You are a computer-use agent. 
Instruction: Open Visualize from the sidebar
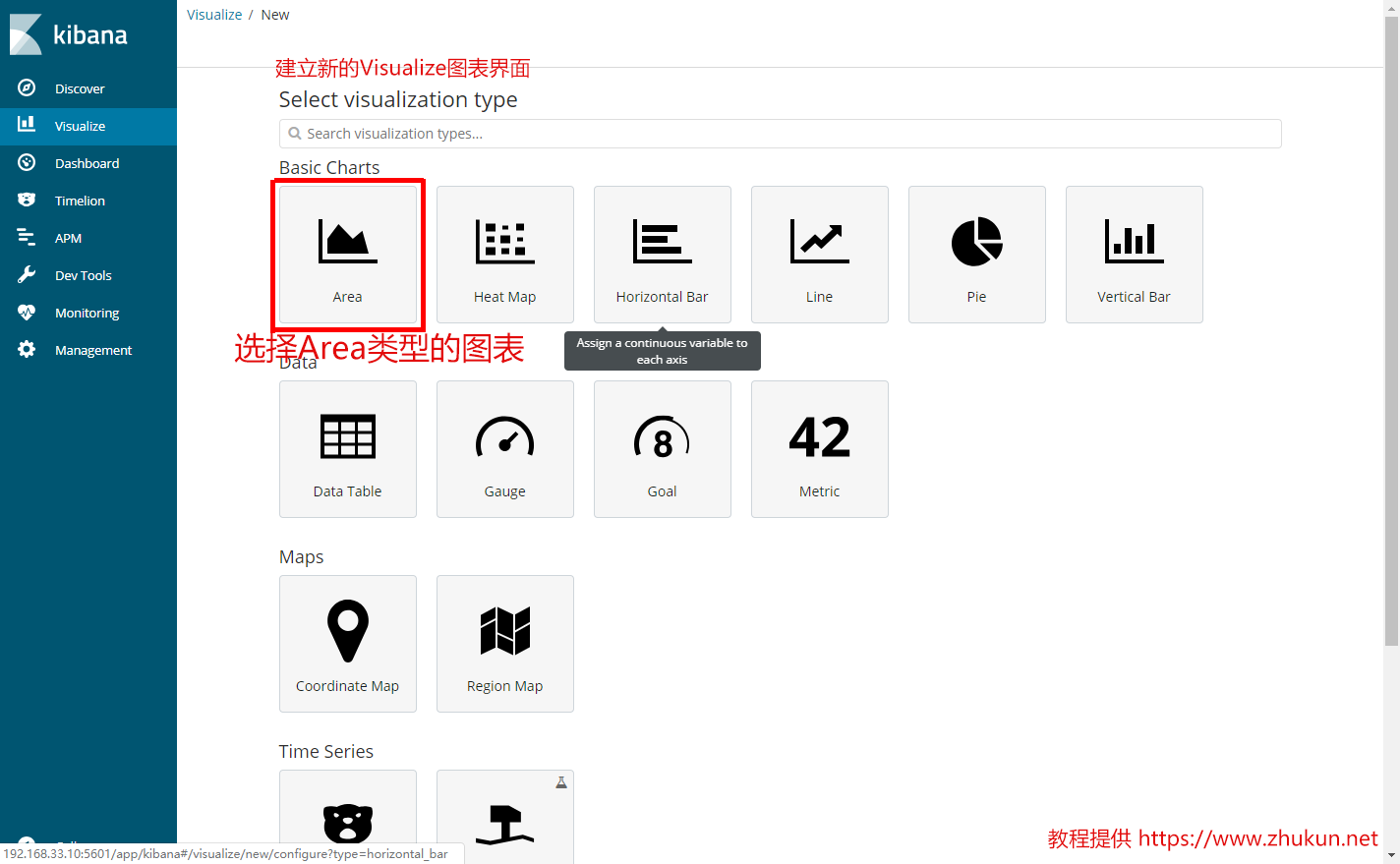(88, 126)
